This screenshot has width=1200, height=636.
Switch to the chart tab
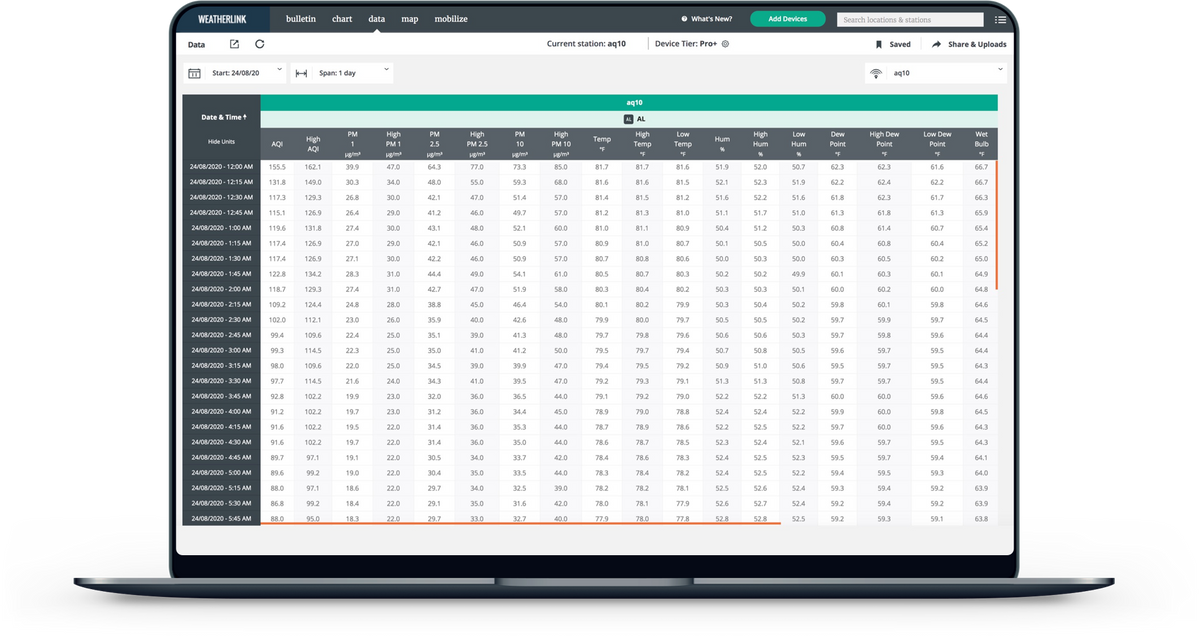342,19
